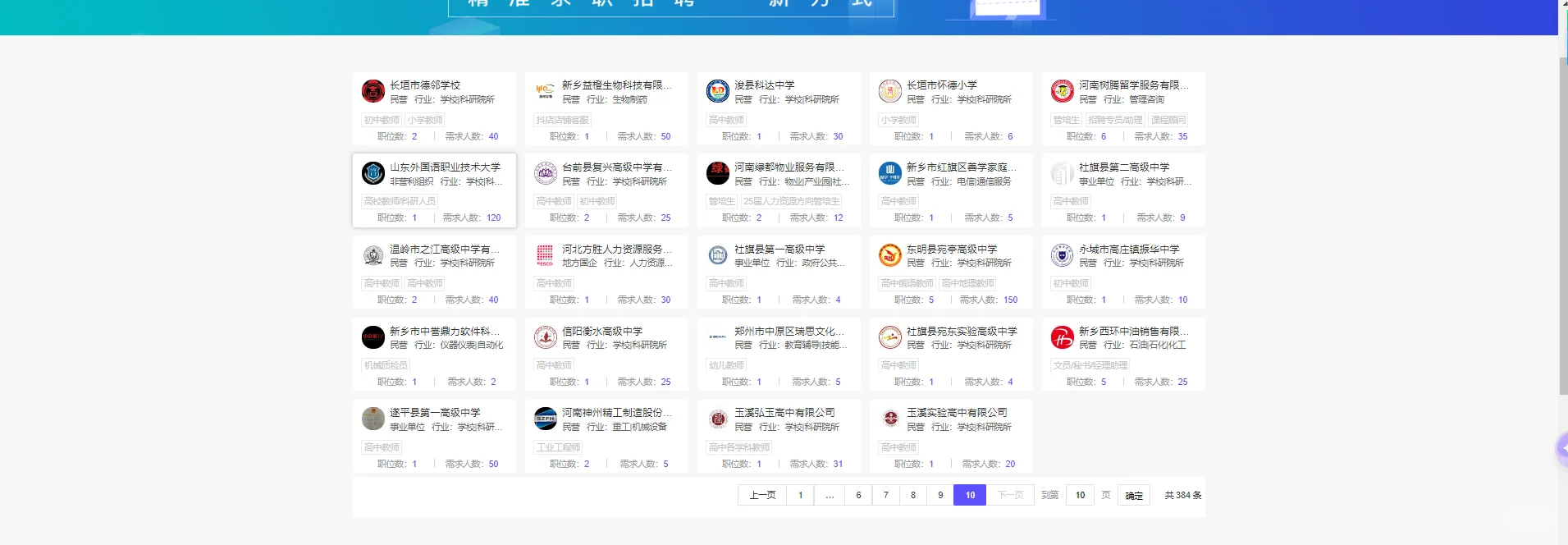Click the 河南神州精工制造 SZFH logo
This screenshot has width=1568, height=545.
tap(546, 419)
